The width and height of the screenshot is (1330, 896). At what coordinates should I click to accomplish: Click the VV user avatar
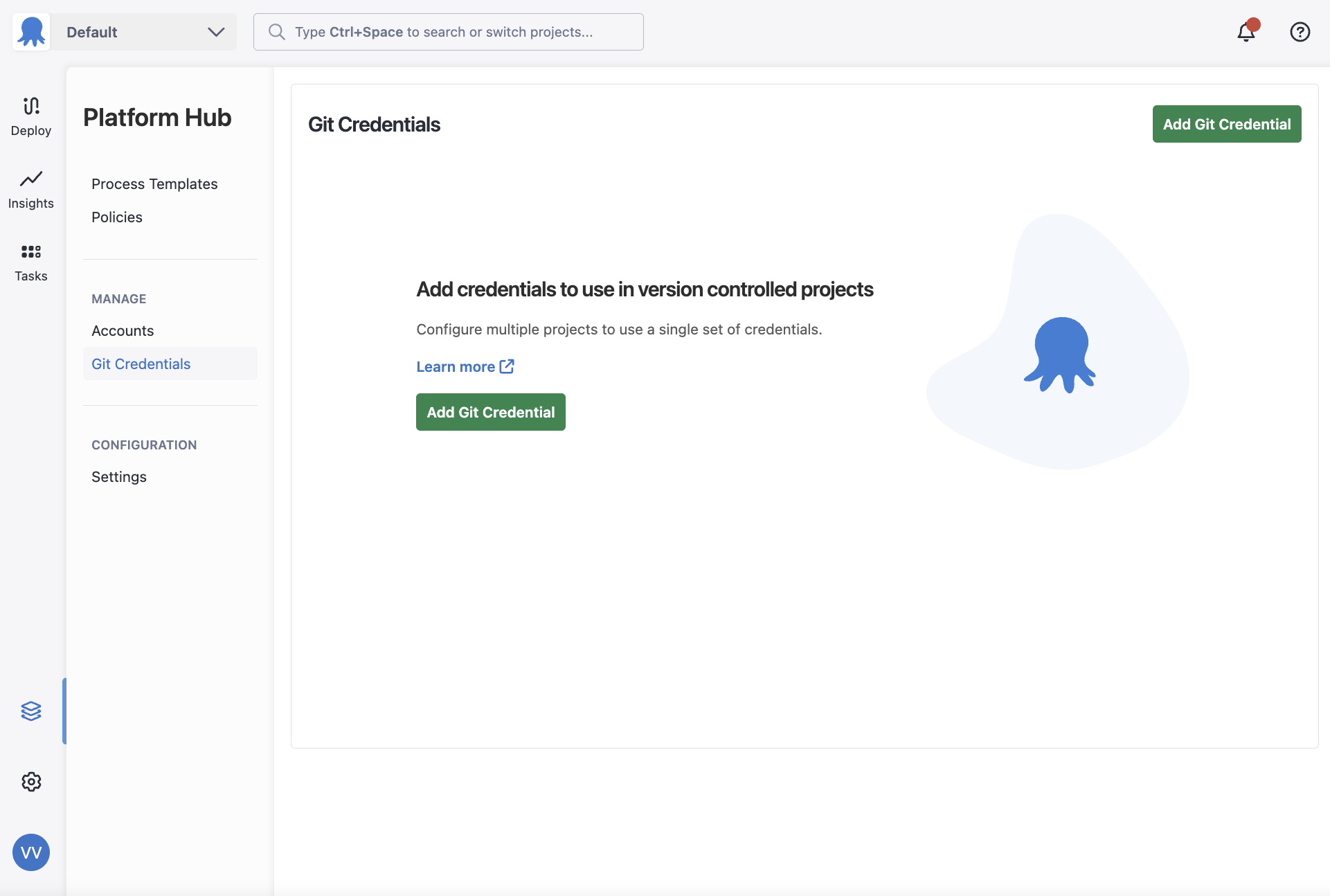(x=31, y=852)
